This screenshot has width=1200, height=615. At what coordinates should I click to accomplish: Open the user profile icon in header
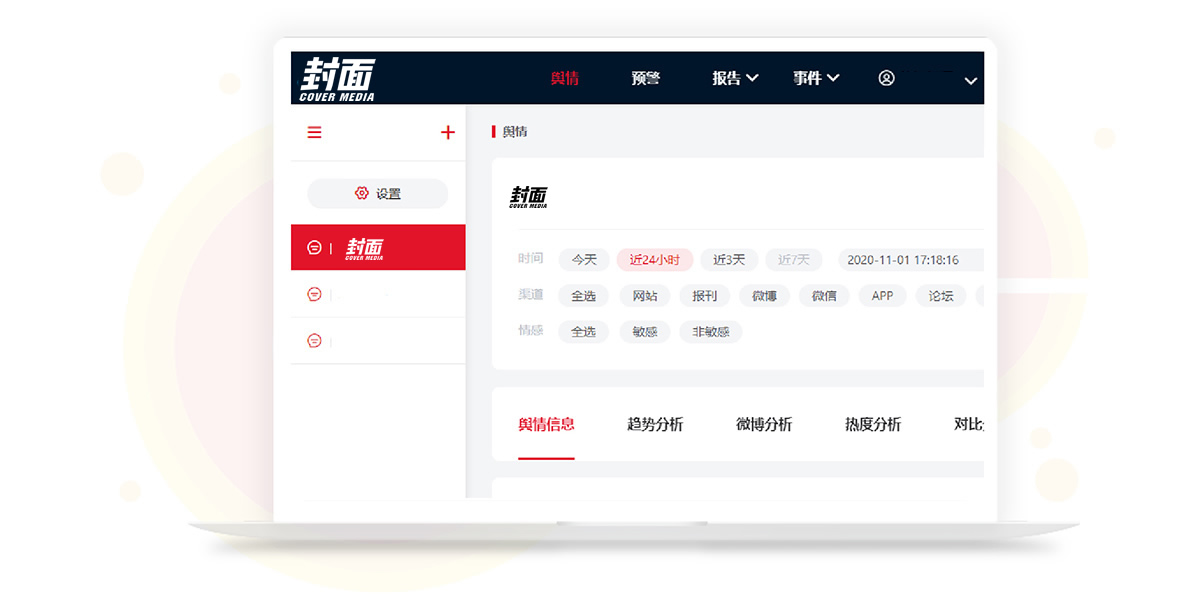886,78
